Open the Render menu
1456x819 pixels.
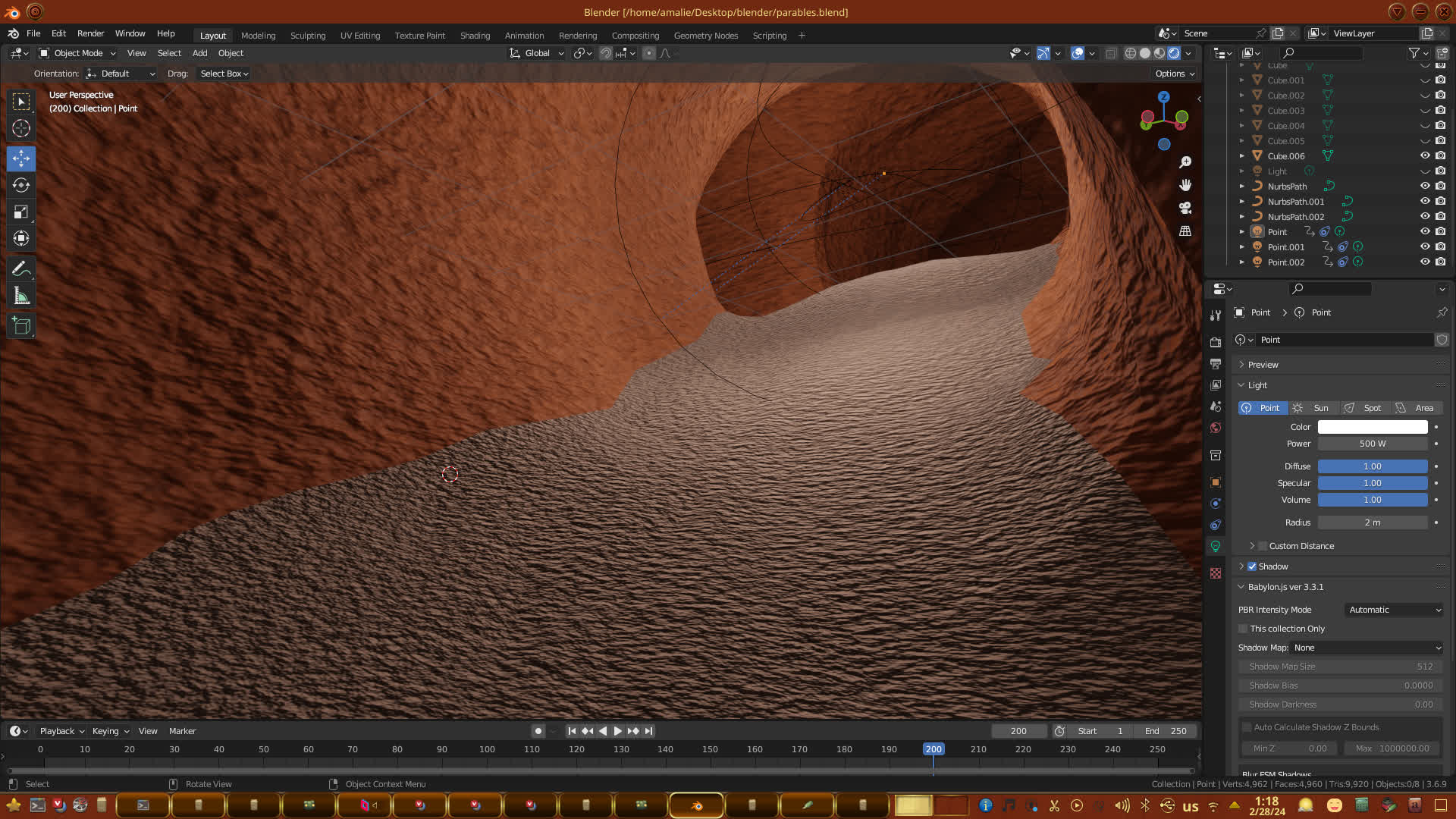(x=90, y=33)
